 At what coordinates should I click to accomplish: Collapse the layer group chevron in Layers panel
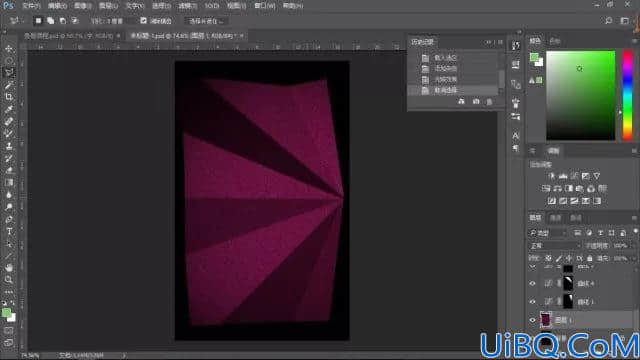[x=532, y=267]
